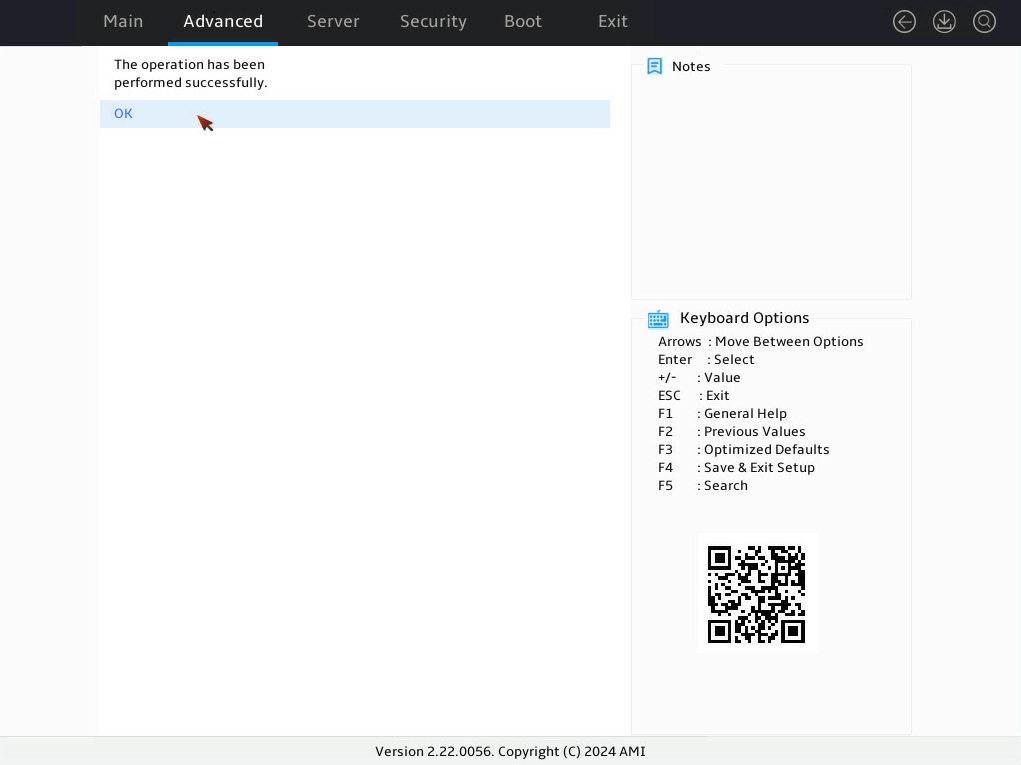Click the Notes bookmark icon
Screen dimensions: 1021x765
pyautogui.click(x=654, y=66)
